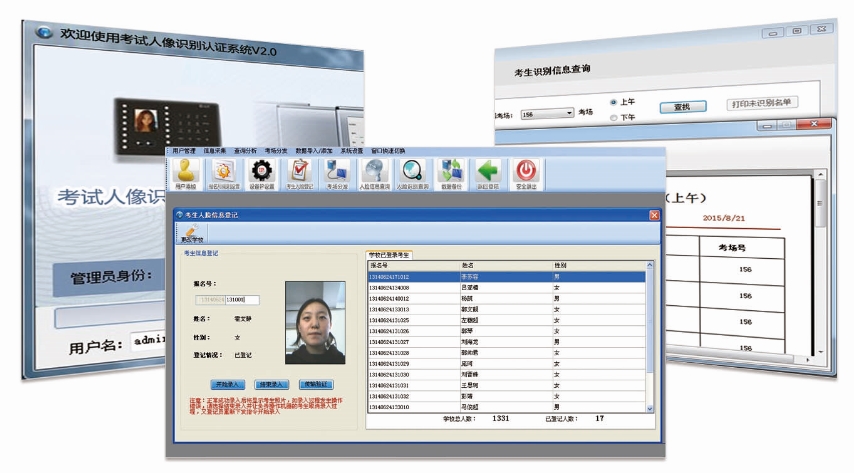Select the 上午 morning radio button

coord(614,102)
